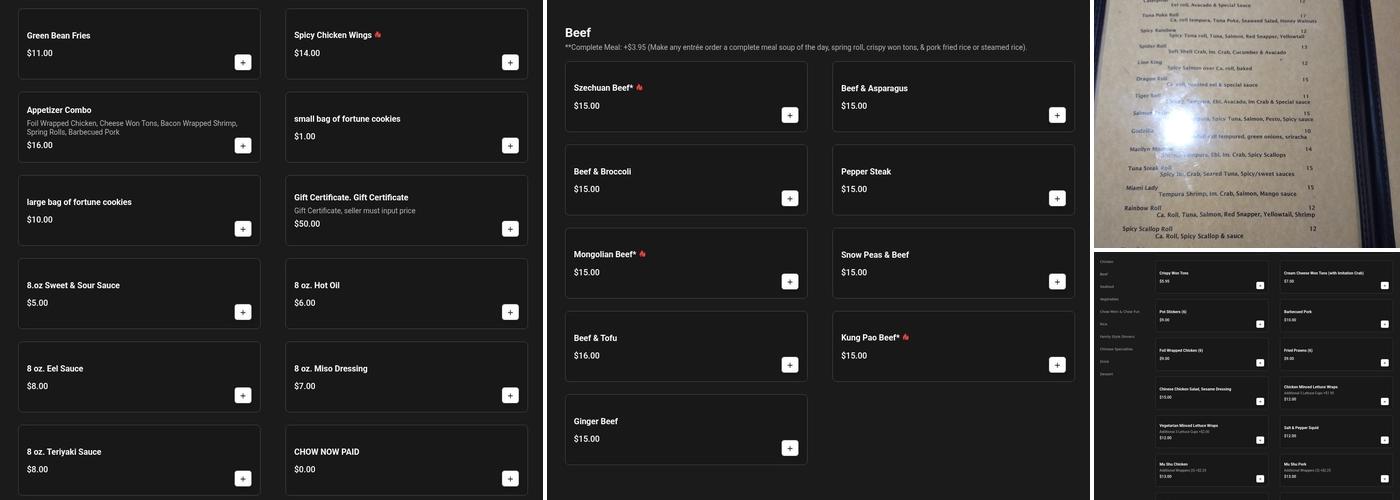Add Beef & Tofu to order

click(790, 365)
